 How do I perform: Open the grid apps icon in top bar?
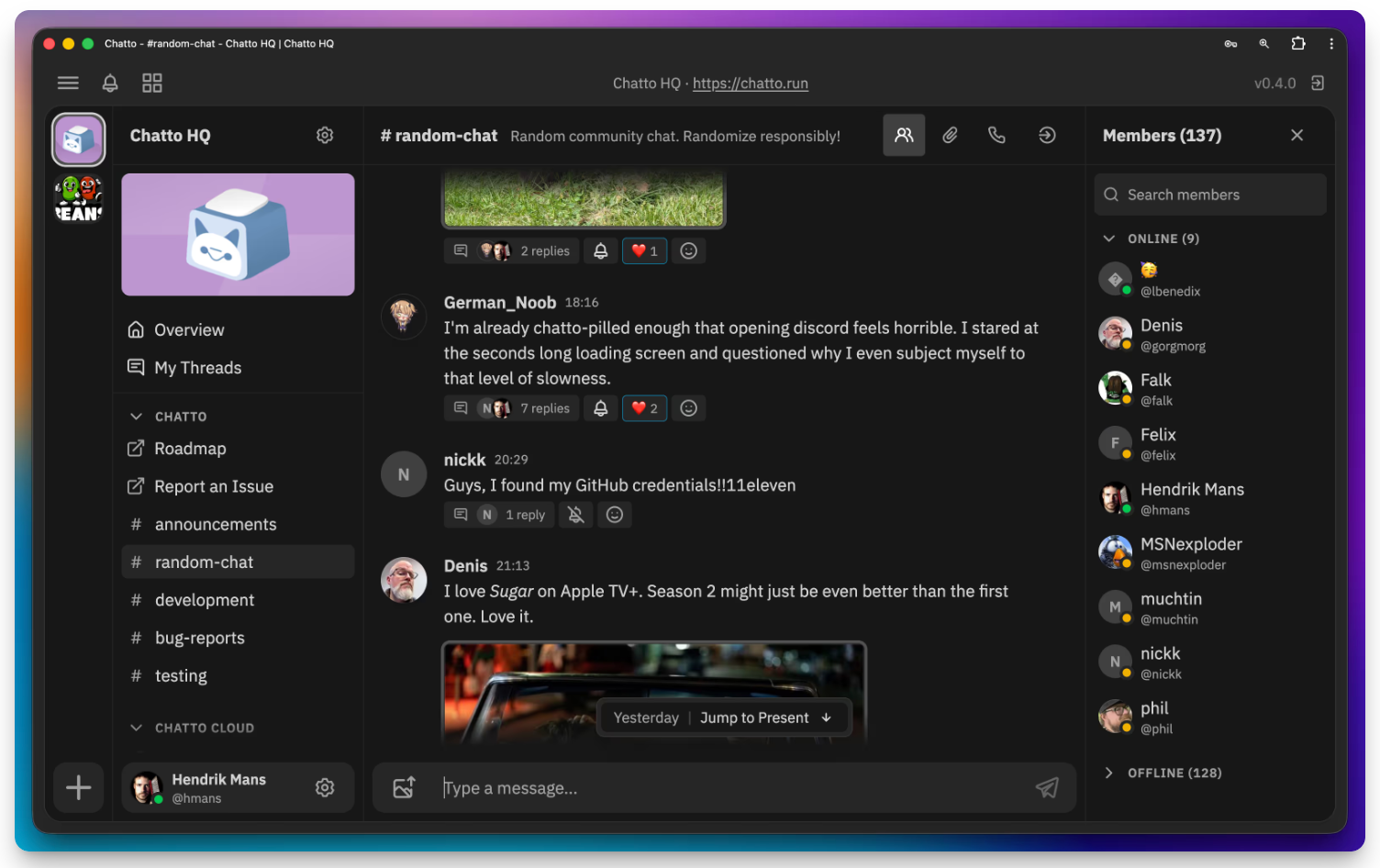152,83
